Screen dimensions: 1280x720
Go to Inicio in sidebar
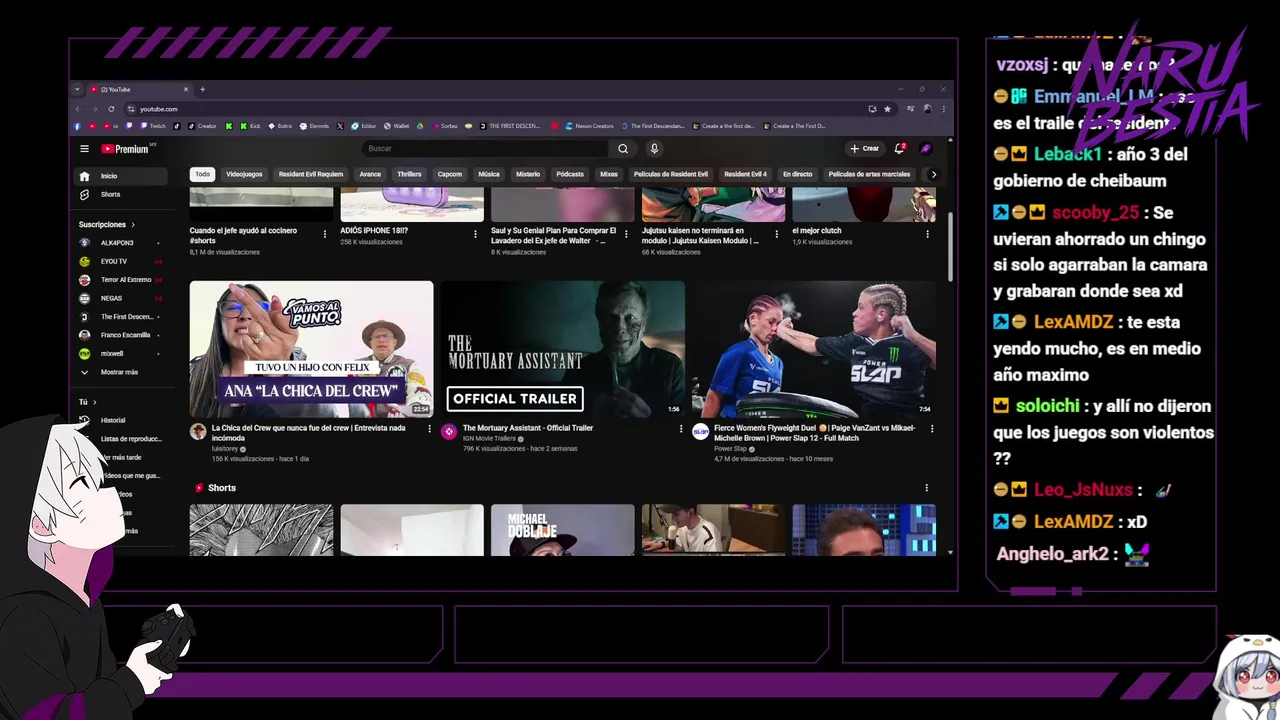122,176
